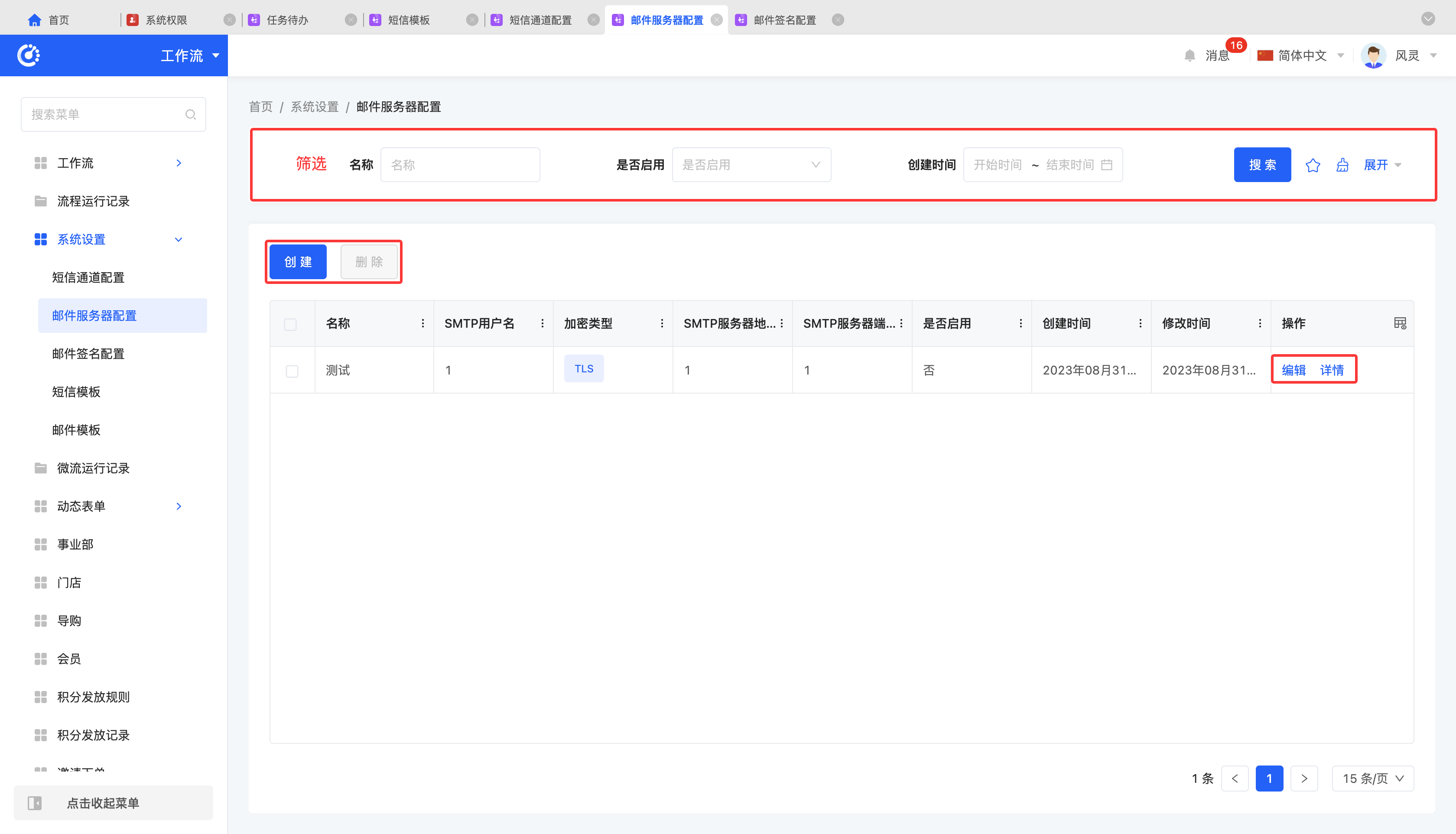1456x834 pixels.
Task: Click the 名称 filter input field
Action: coord(460,165)
